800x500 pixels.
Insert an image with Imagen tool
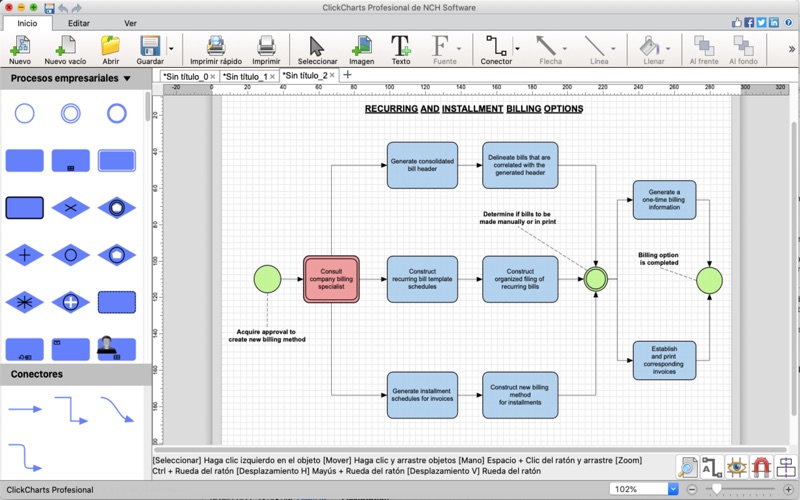click(362, 49)
